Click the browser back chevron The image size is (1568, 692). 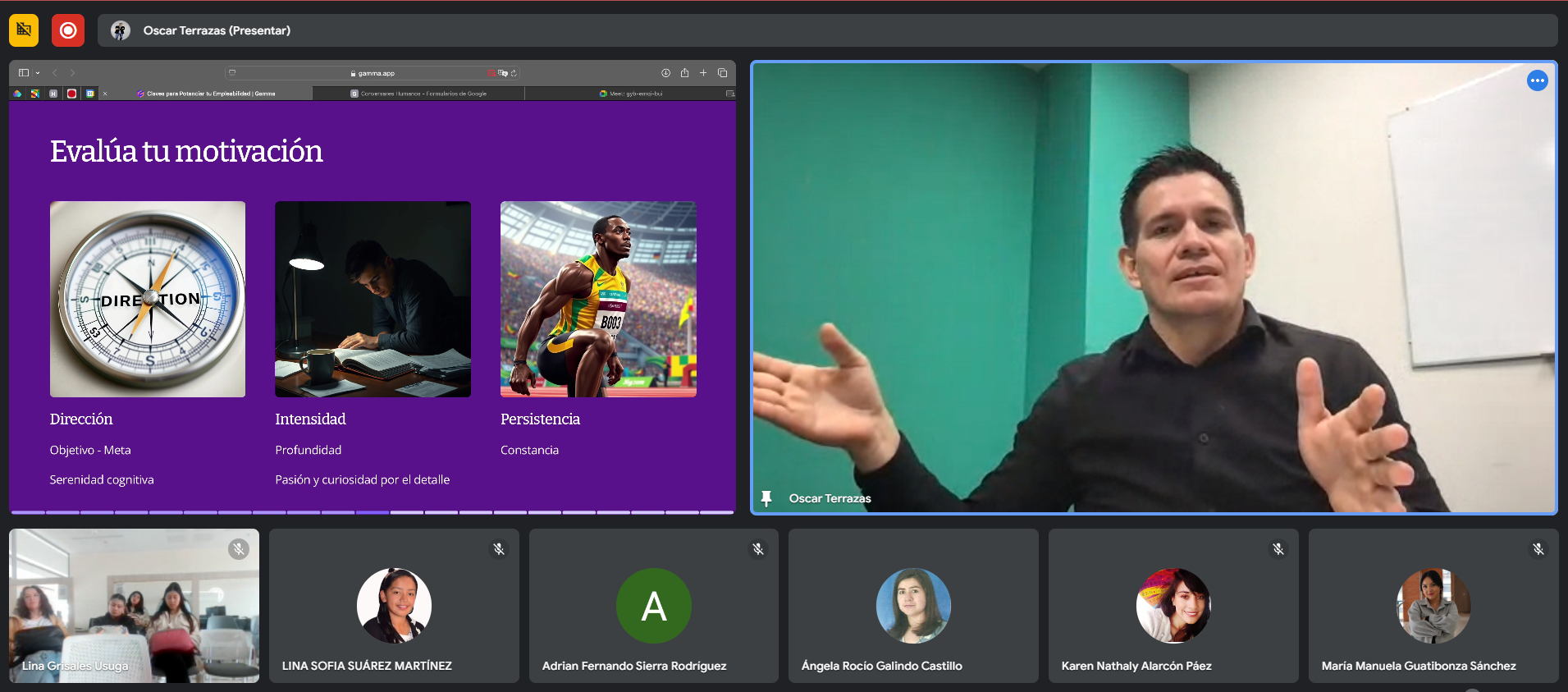click(x=55, y=73)
